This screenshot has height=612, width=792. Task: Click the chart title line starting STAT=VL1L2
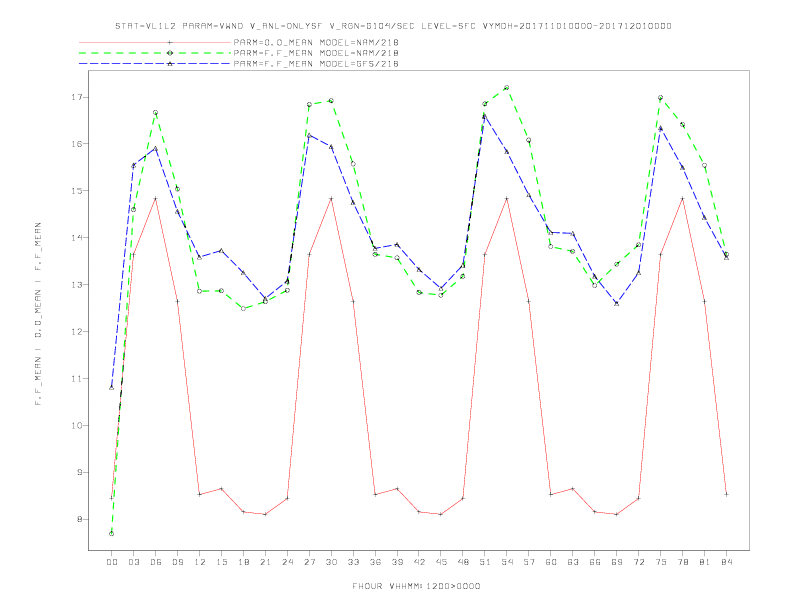[x=393, y=26]
